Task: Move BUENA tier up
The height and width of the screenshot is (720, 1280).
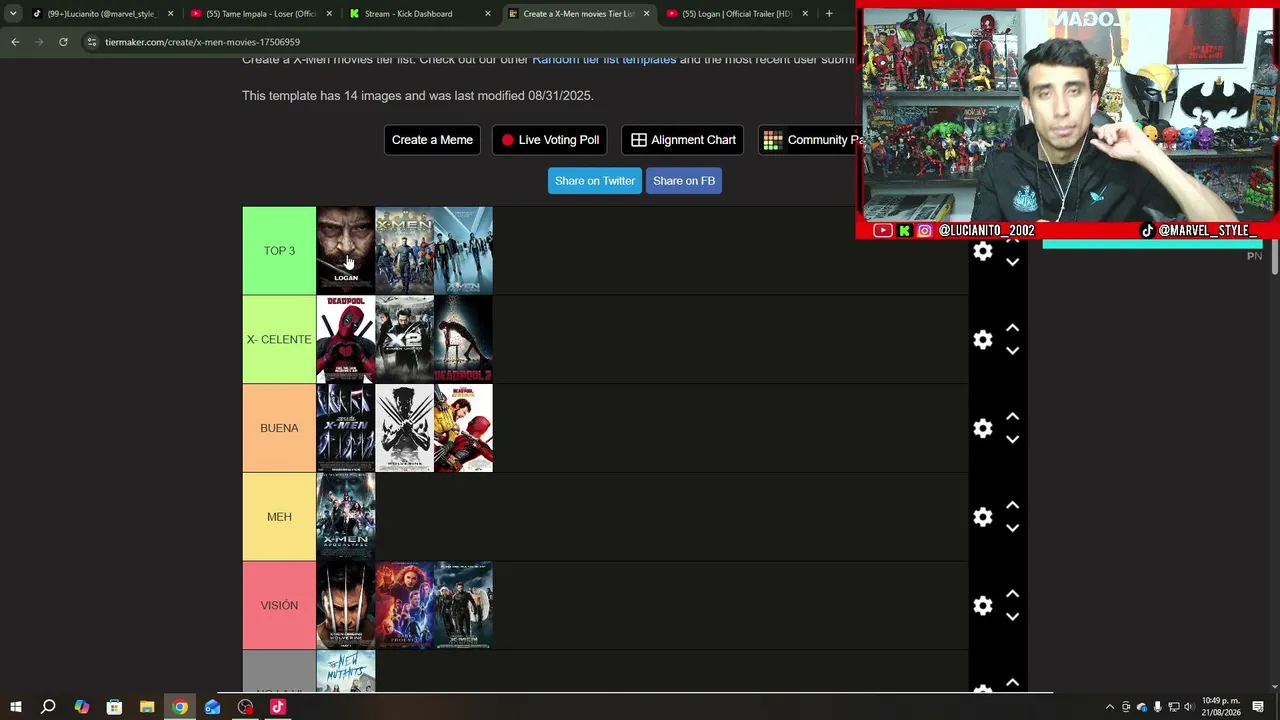Action: point(1012,417)
